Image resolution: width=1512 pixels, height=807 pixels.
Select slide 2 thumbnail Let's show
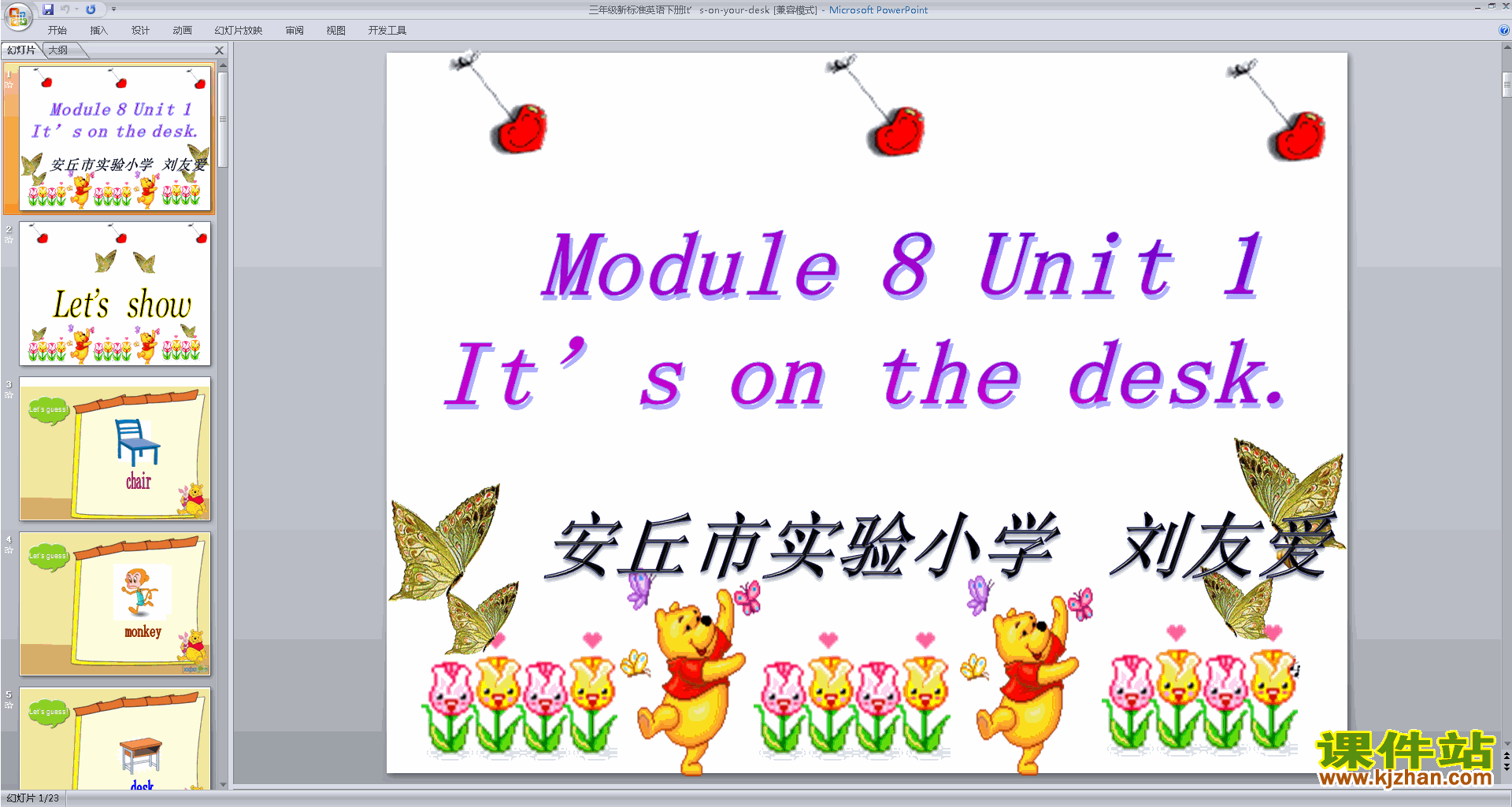(115, 294)
